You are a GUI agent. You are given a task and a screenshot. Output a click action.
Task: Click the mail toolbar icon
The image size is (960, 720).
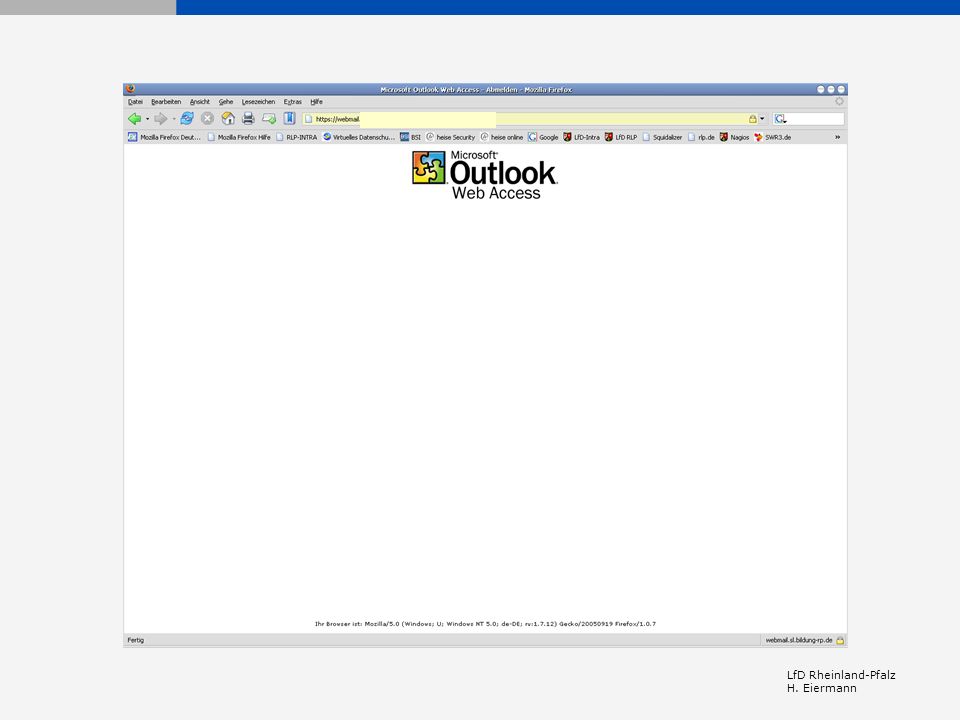coord(269,119)
